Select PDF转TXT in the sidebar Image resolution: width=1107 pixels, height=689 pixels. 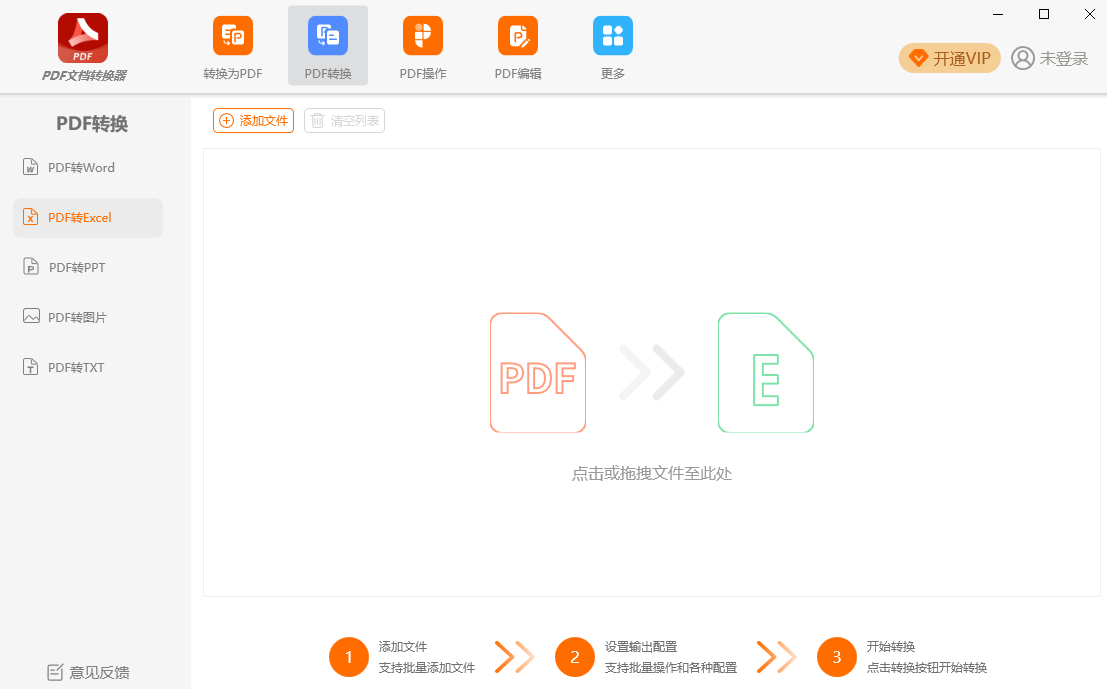click(x=88, y=367)
